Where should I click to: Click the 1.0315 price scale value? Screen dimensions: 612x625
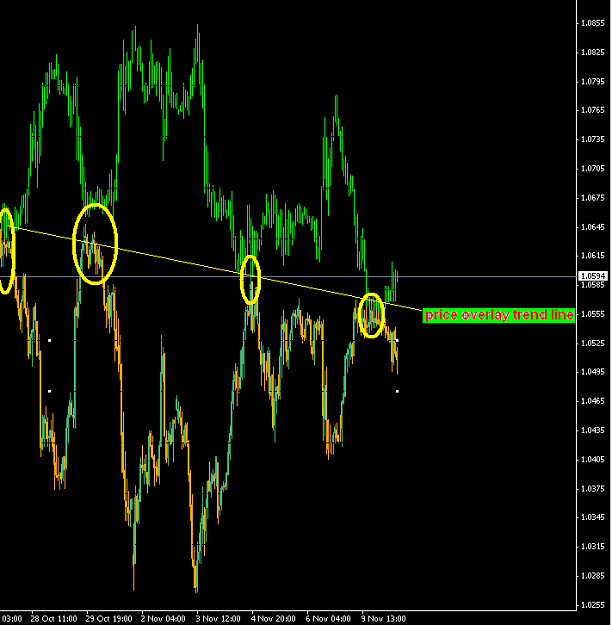593,546
